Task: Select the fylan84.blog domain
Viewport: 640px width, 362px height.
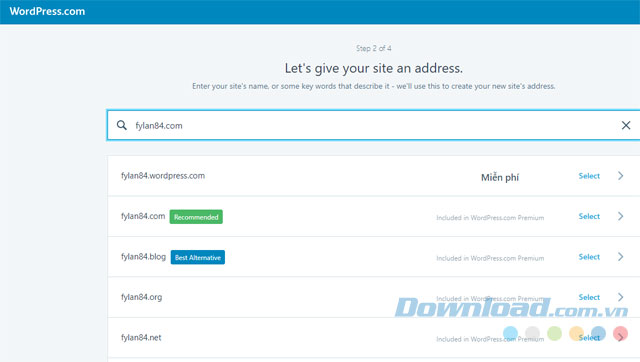Action: [589, 257]
